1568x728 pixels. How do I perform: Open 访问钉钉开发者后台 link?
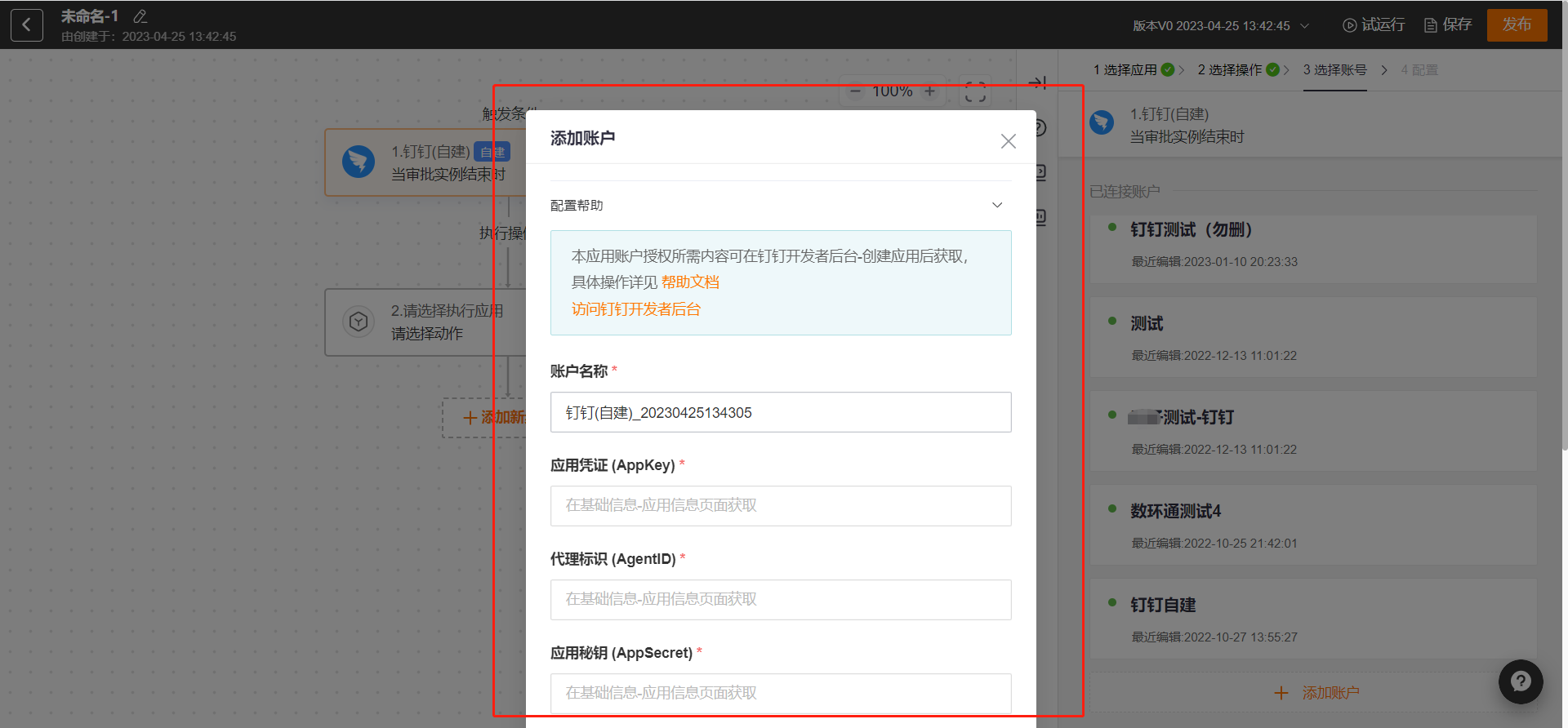635,309
